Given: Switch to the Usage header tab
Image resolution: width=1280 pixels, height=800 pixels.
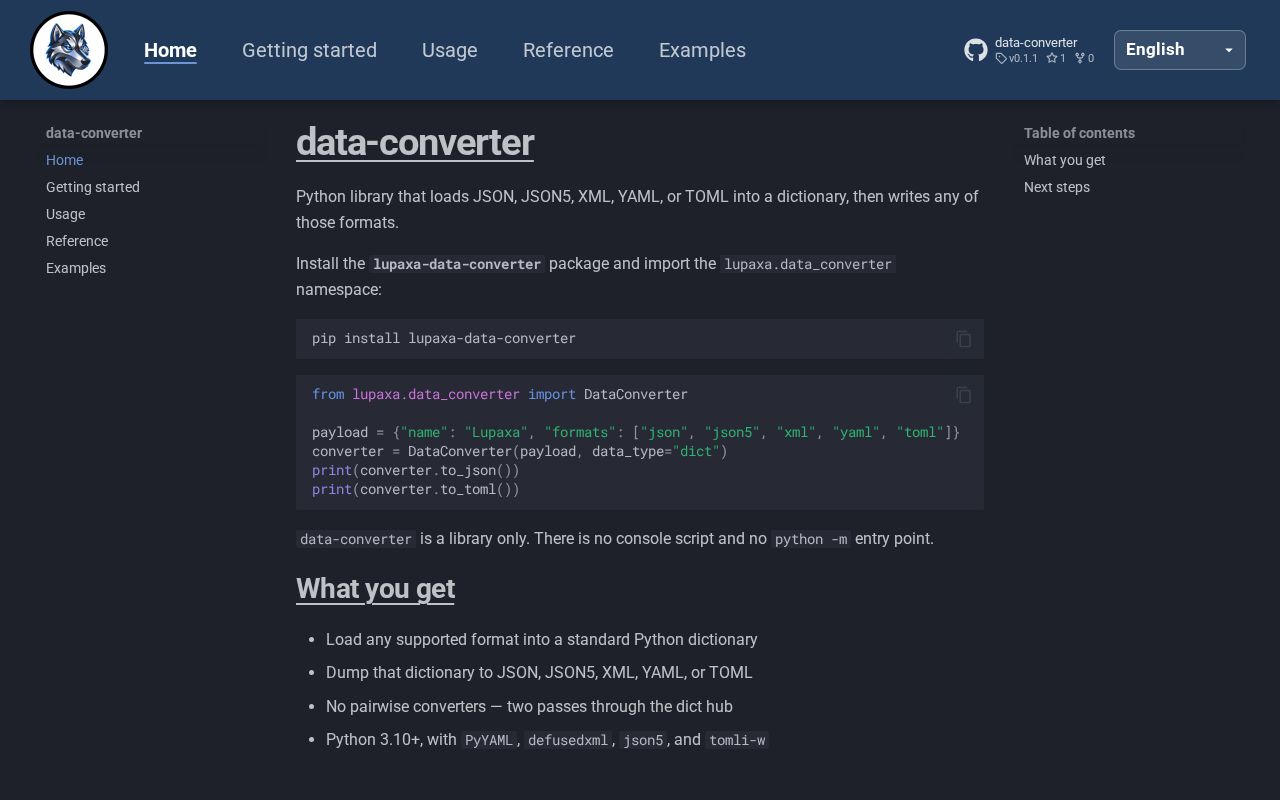Looking at the screenshot, I should point(450,50).
